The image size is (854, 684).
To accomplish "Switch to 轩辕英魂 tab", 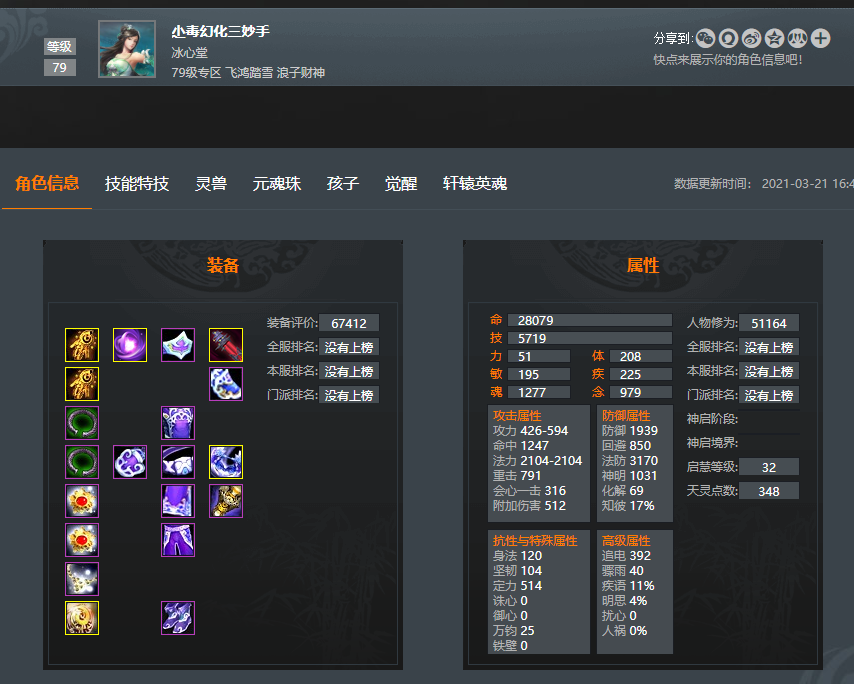I will point(474,184).
